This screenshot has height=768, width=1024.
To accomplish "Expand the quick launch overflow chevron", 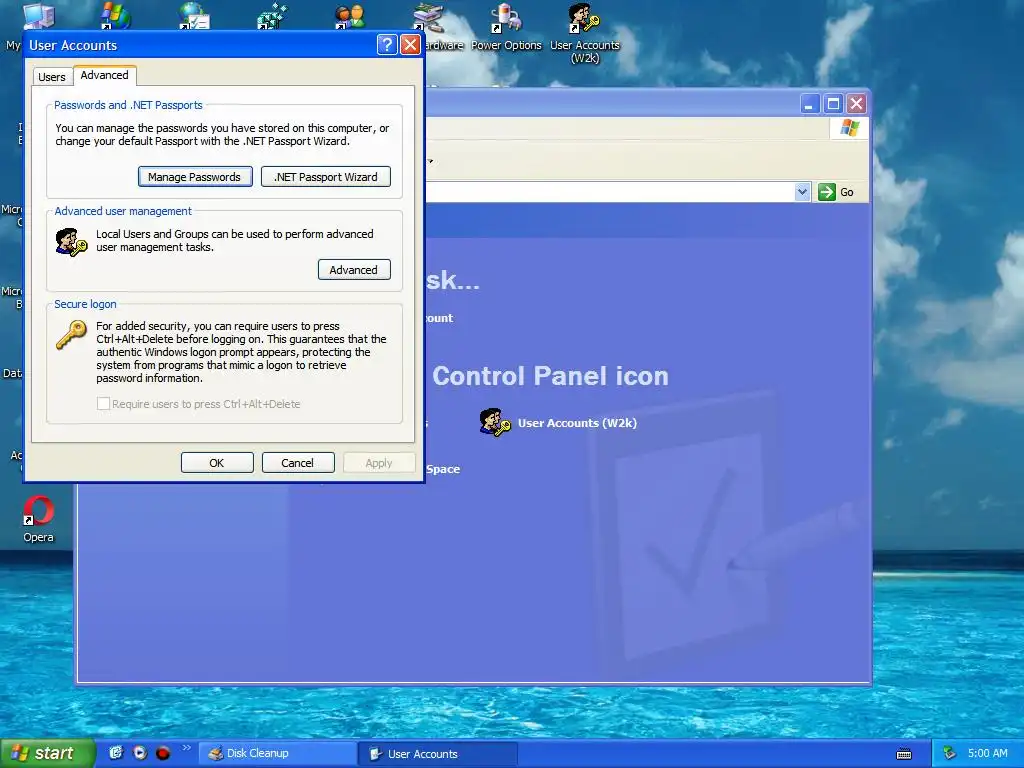I will tap(187, 748).
